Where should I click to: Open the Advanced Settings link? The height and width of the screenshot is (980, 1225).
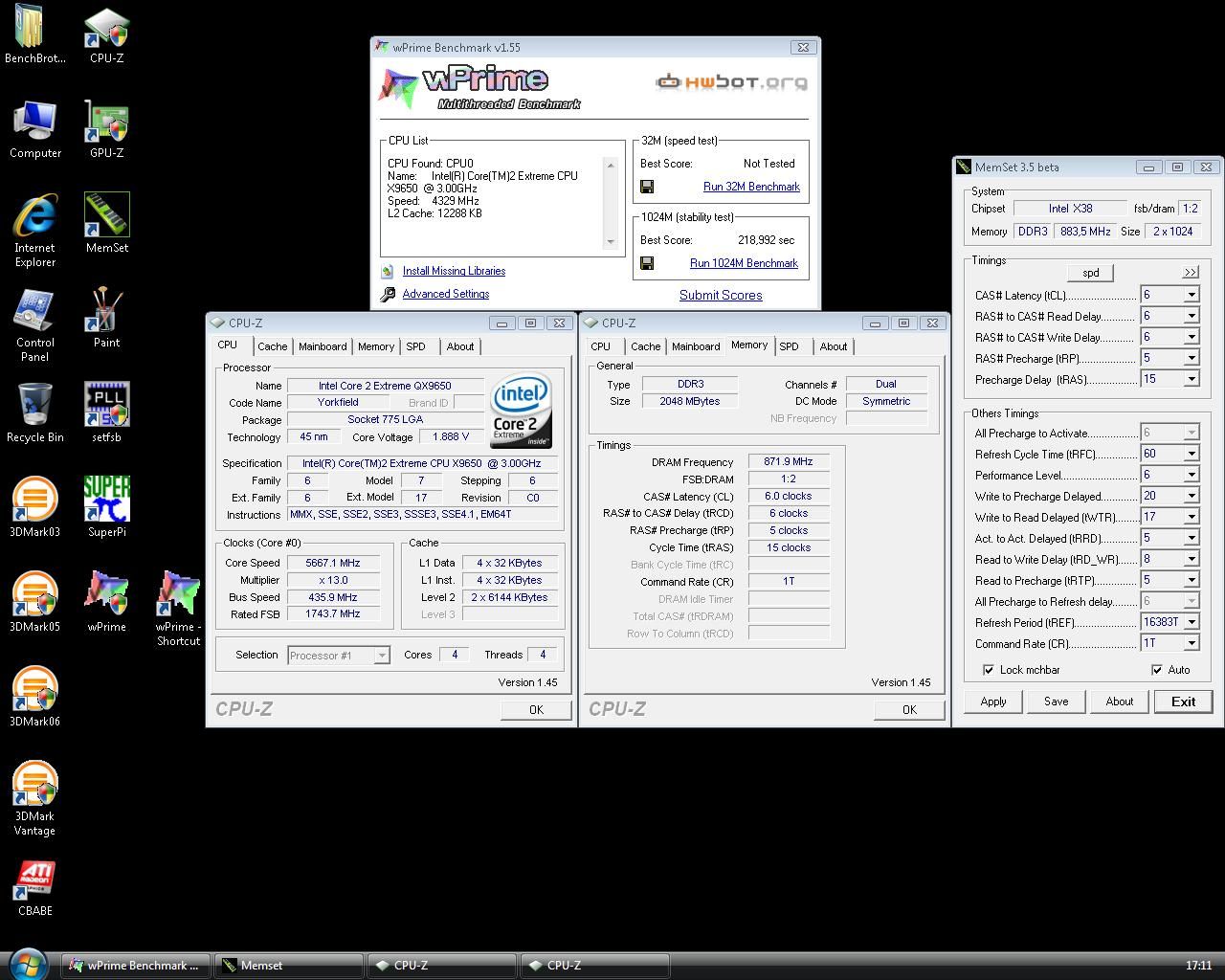(446, 294)
